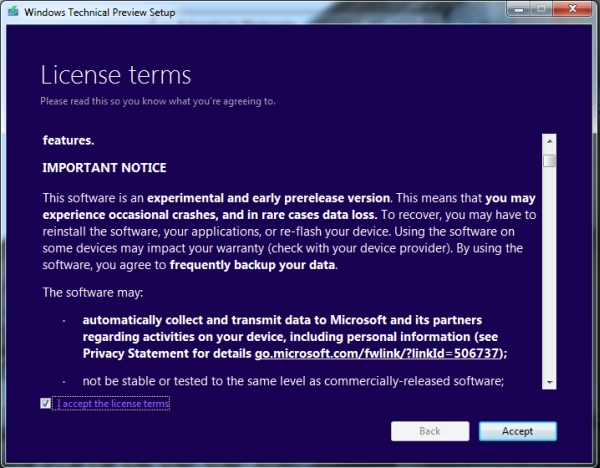Click the scrollbar track below the thumb
This screenshot has height=468, width=600.
click(549, 271)
